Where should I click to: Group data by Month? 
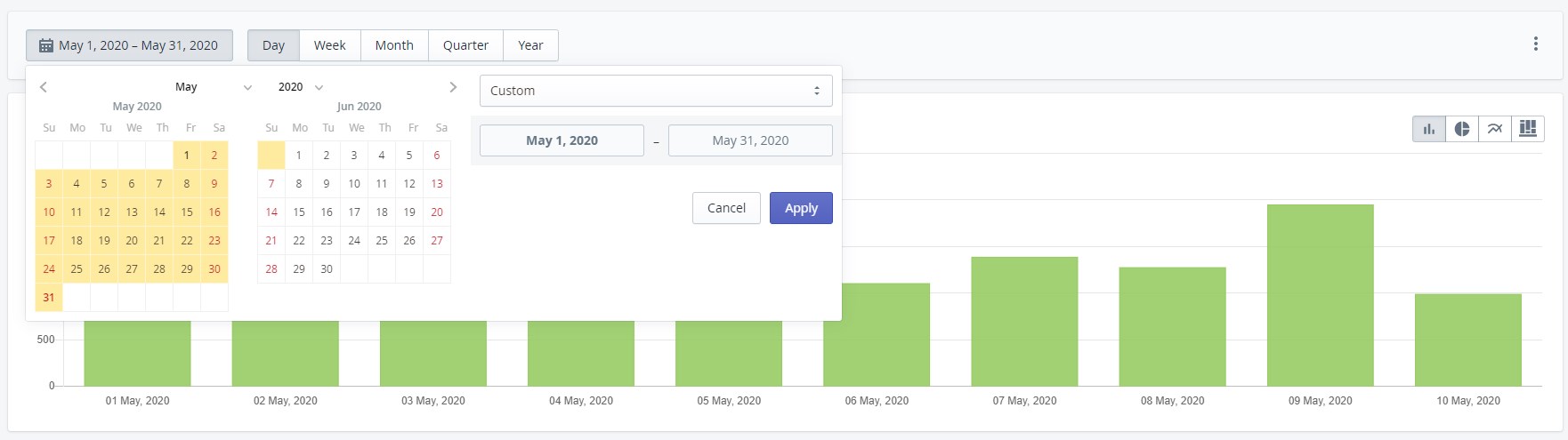[x=394, y=45]
